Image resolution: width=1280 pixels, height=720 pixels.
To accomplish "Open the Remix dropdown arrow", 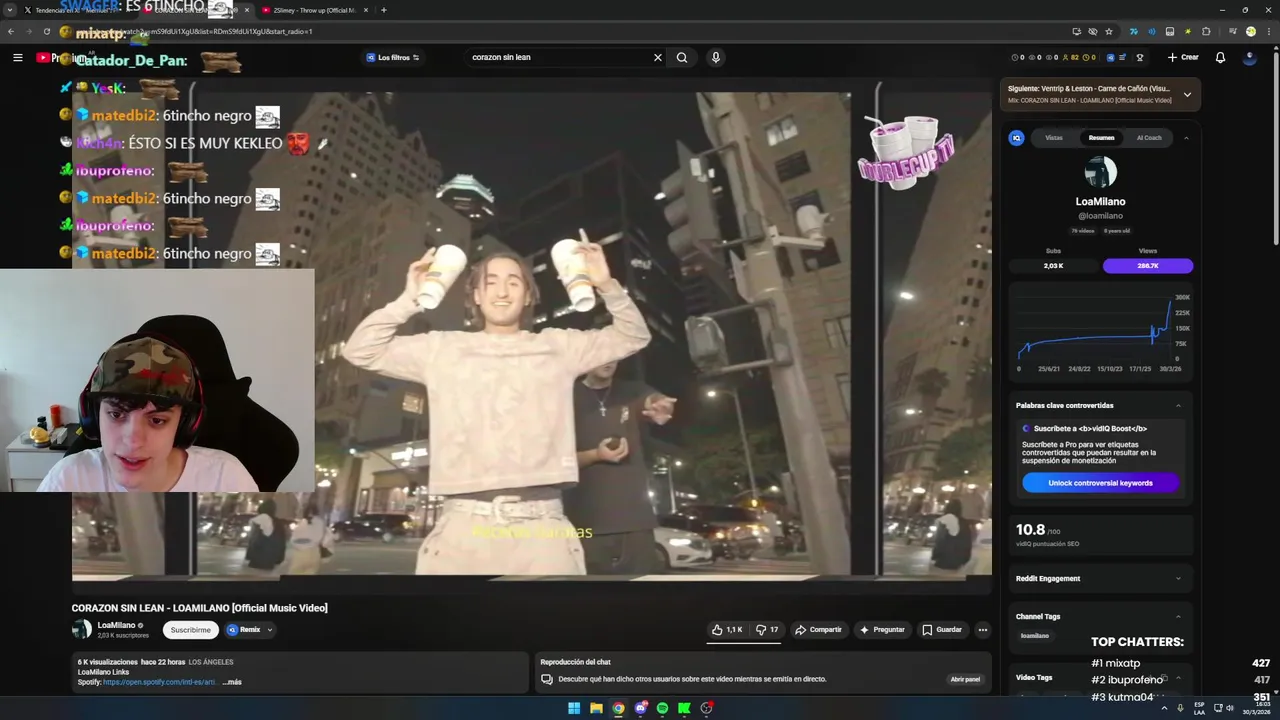I will [269, 630].
